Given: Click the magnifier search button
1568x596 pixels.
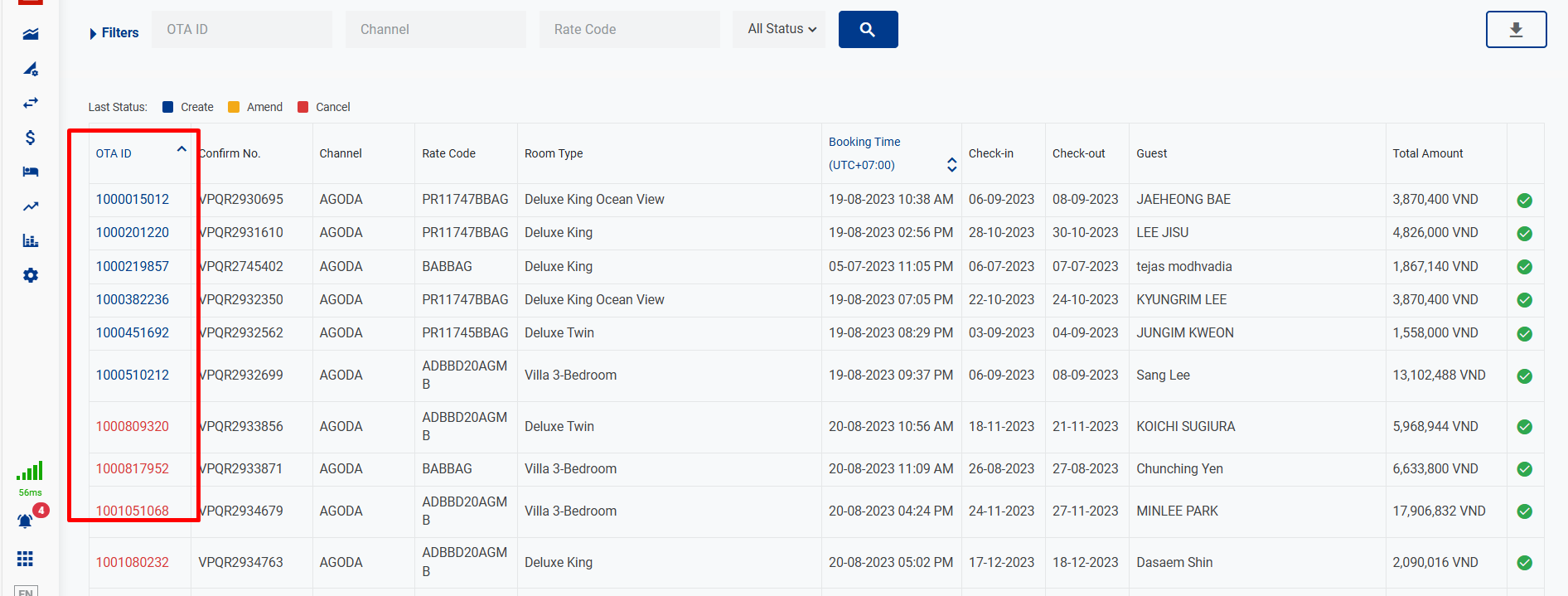Looking at the screenshot, I should pyautogui.click(x=868, y=30).
